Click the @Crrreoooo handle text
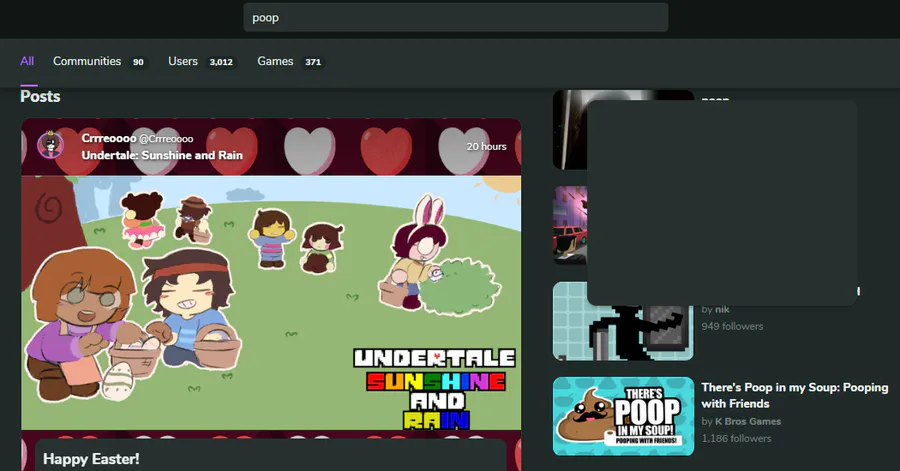900x471 pixels. click(166, 139)
